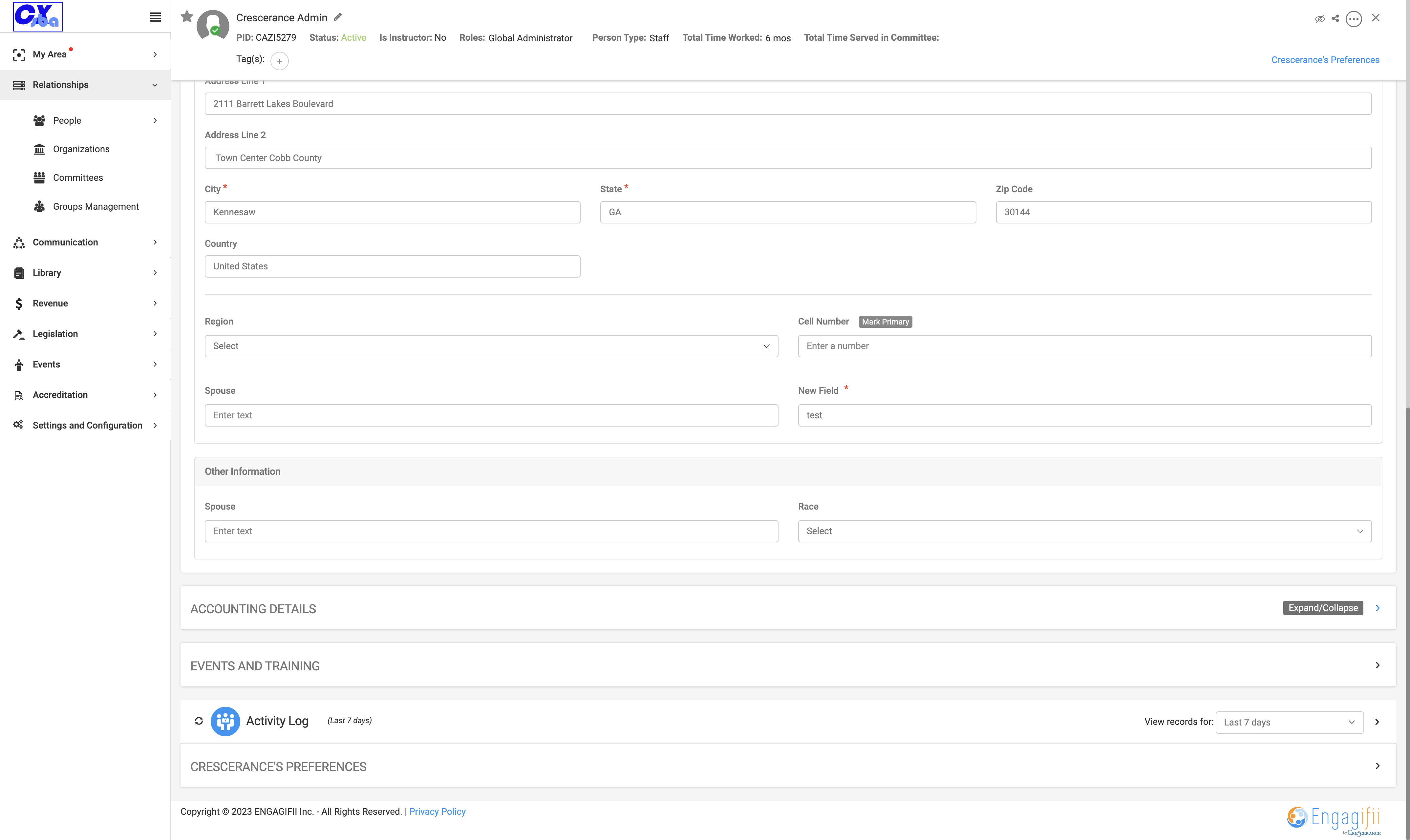Viewport: 1410px width, 840px height.
Task: Add a tag with plus icon
Action: pos(280,61)
